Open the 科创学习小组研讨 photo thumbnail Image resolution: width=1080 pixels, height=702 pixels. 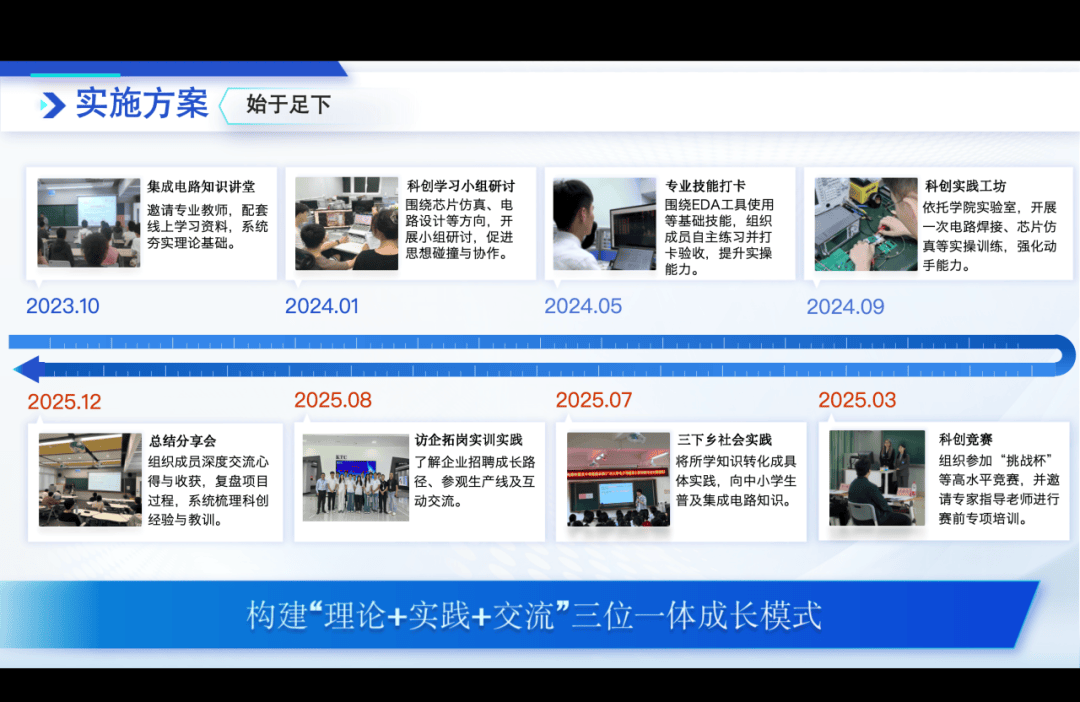pos(346,224)
